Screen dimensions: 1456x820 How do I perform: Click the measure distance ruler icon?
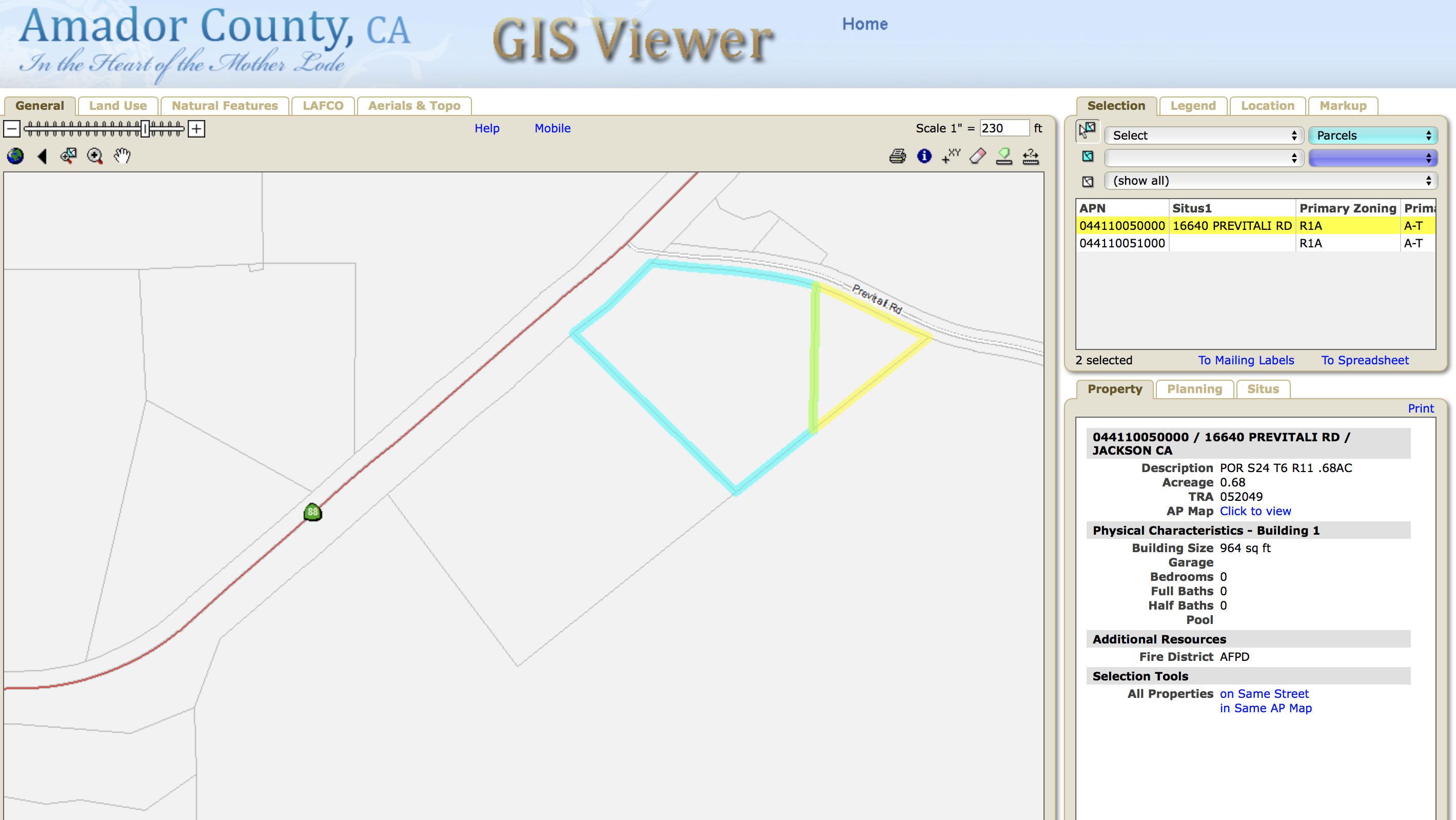pos(1030,156)
